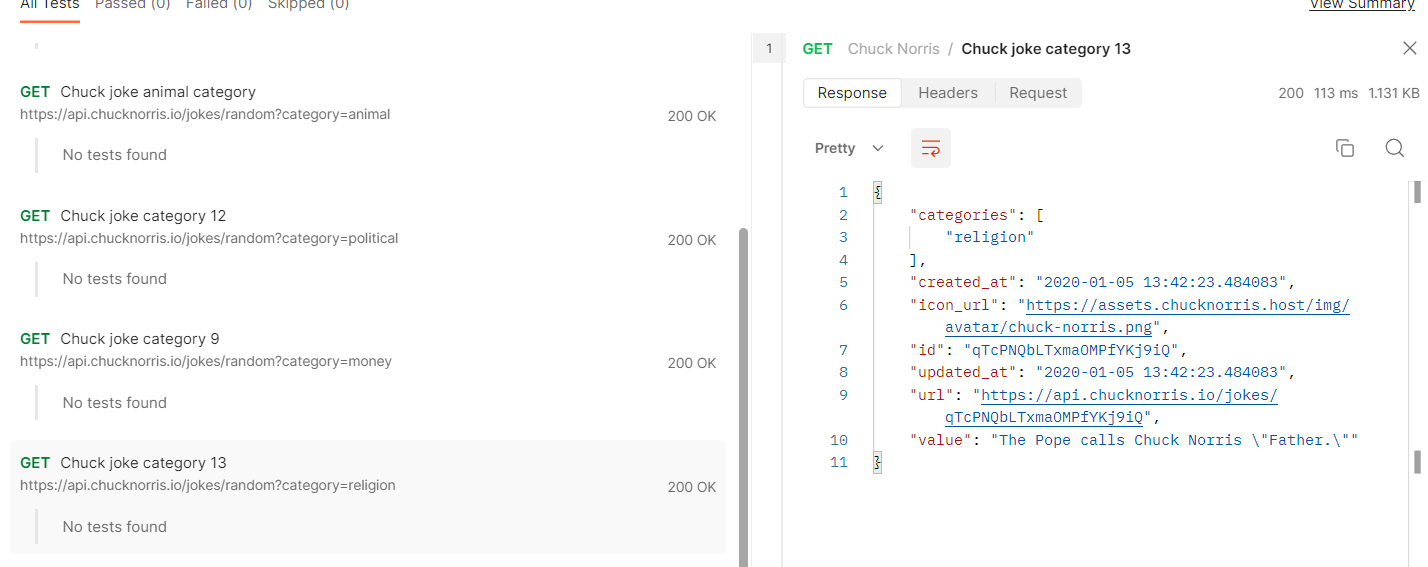Viewport: 1428px width, 567px height.
Task: Click the "updated_at" key in JSON
Action: point(963,372)
